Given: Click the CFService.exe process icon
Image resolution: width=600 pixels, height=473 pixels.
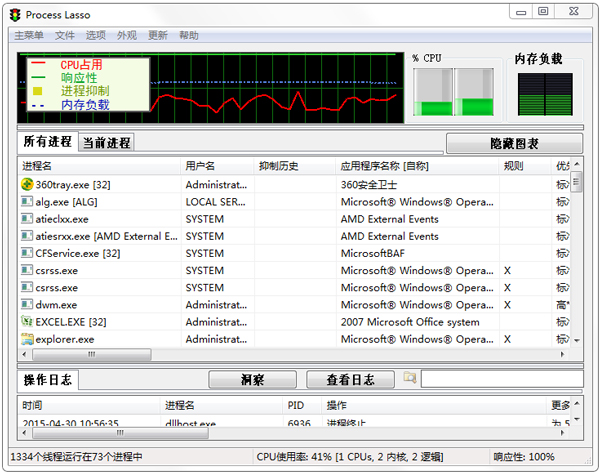Looking at the screenshot, I should (x=27, y=253).
